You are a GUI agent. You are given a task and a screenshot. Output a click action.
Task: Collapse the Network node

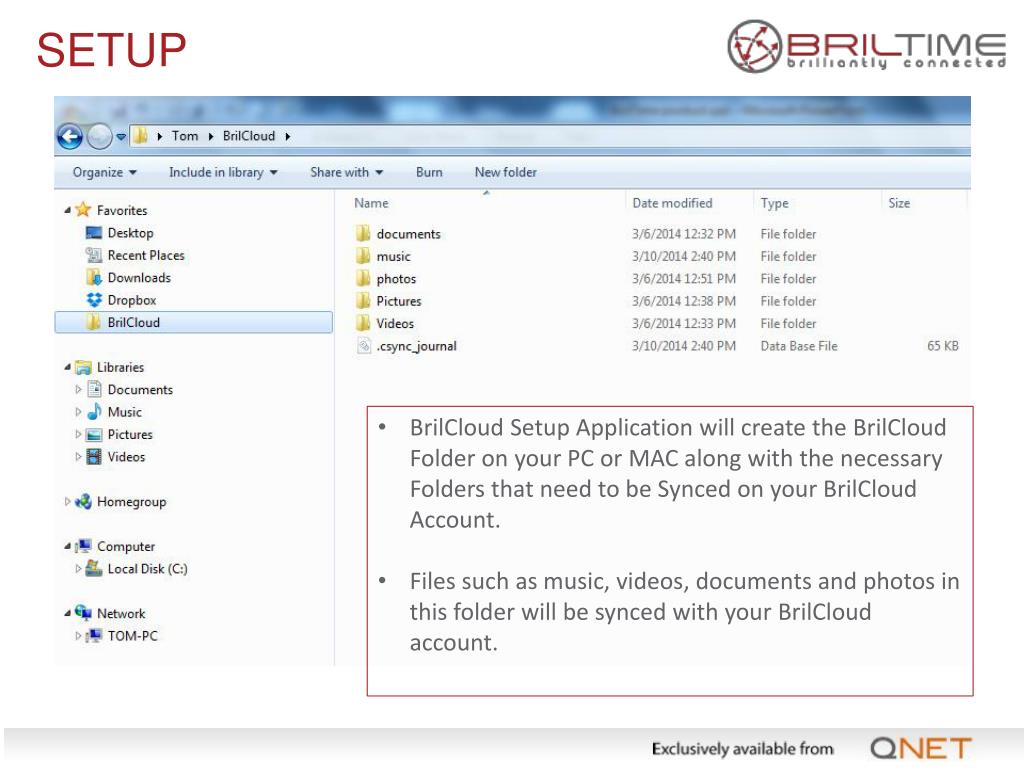tap(67, 613)
